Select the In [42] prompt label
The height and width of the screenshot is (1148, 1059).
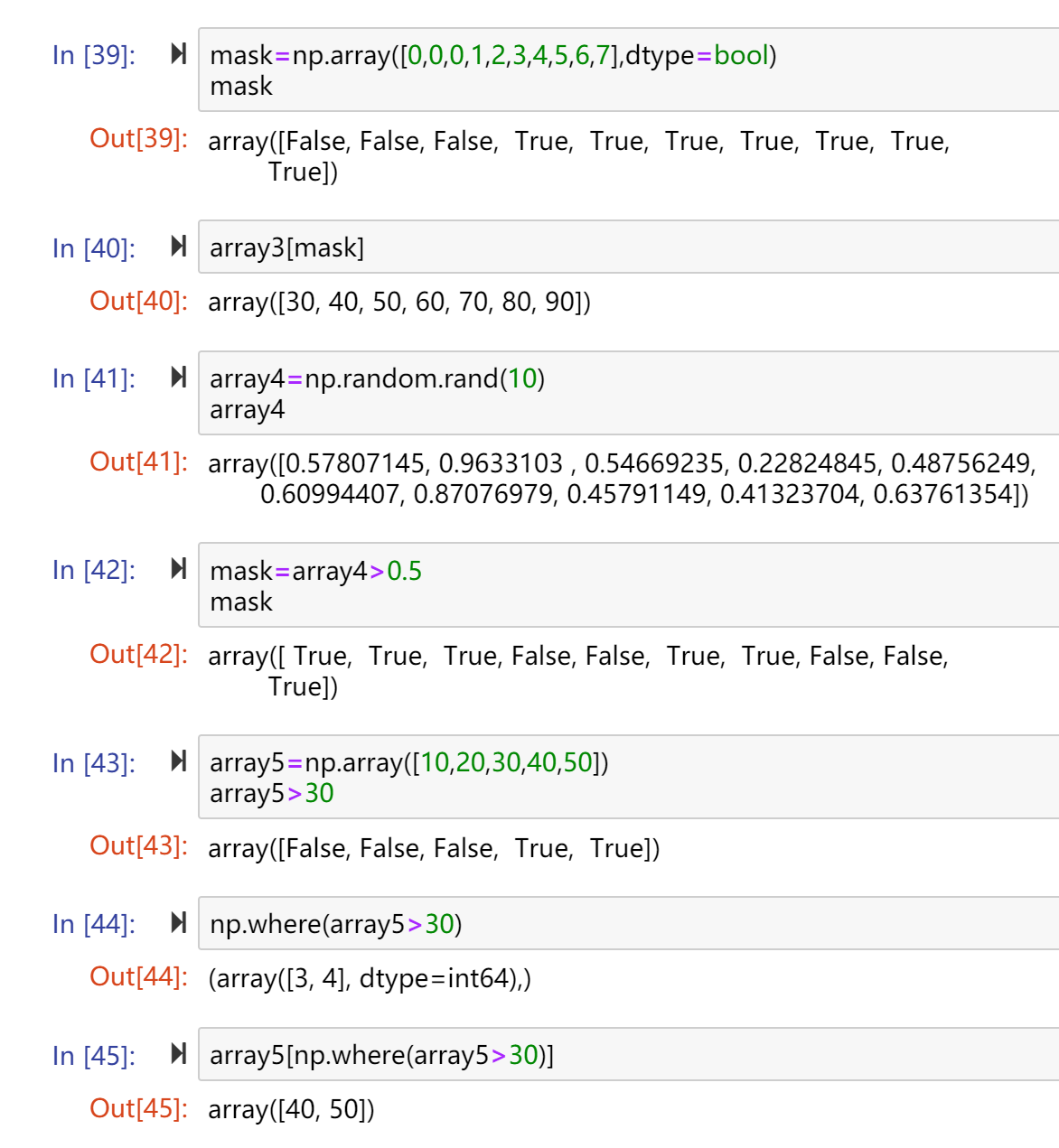pyautogui.click(x=94, y=570)
